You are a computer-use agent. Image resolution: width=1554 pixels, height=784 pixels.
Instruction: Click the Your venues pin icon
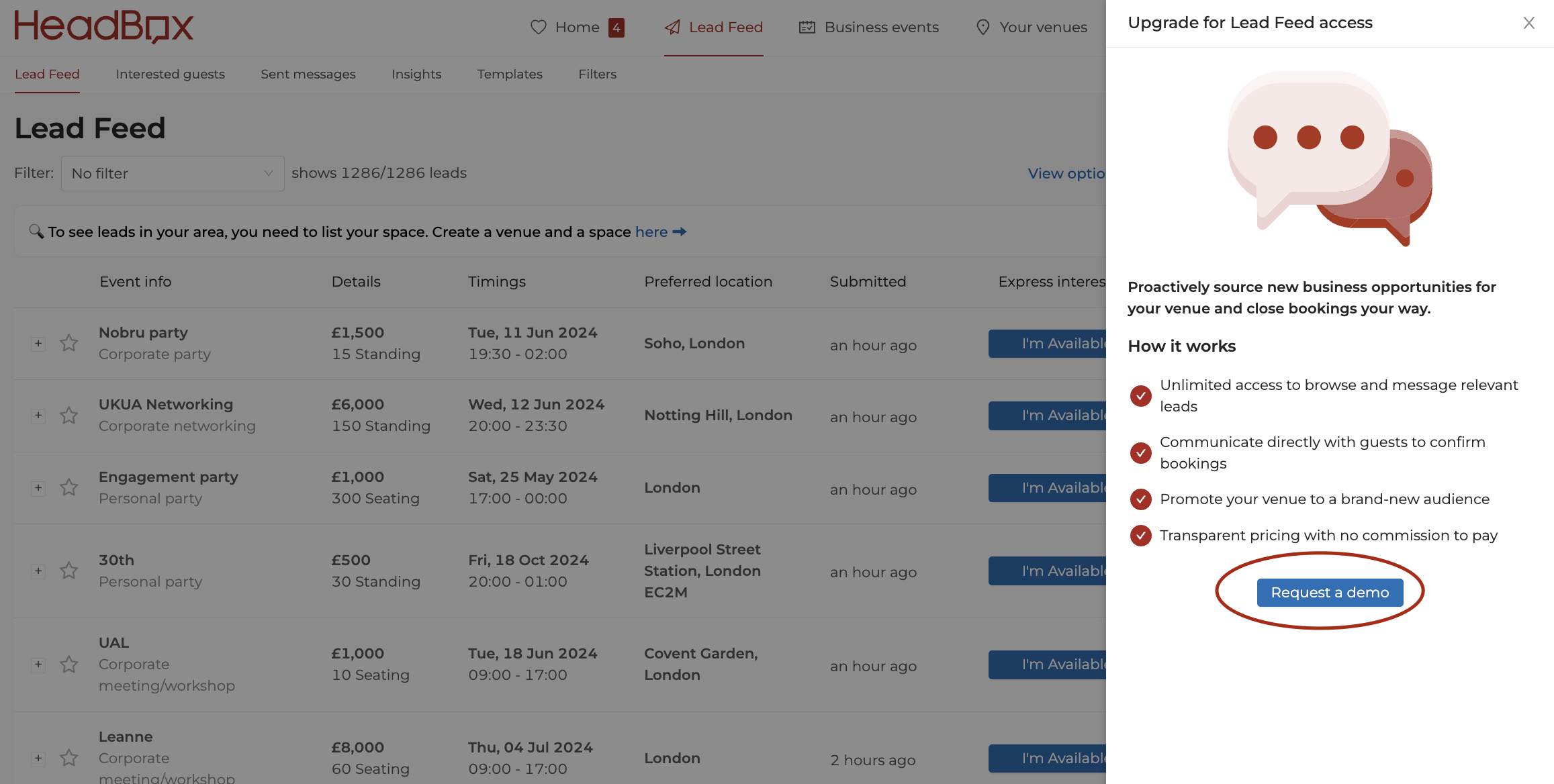coord(982,28)
